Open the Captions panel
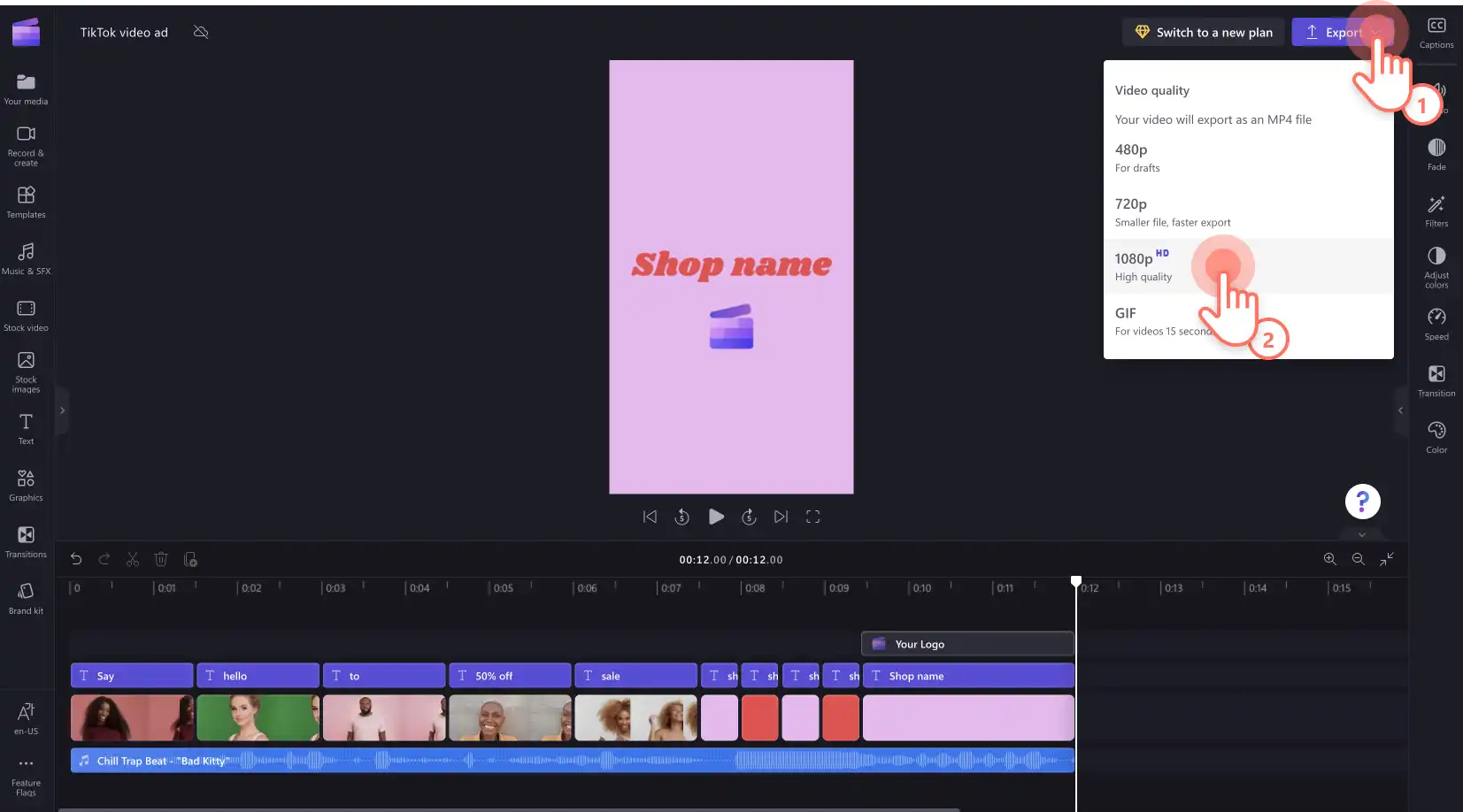1463x812 pixels. click(1436, 33)
